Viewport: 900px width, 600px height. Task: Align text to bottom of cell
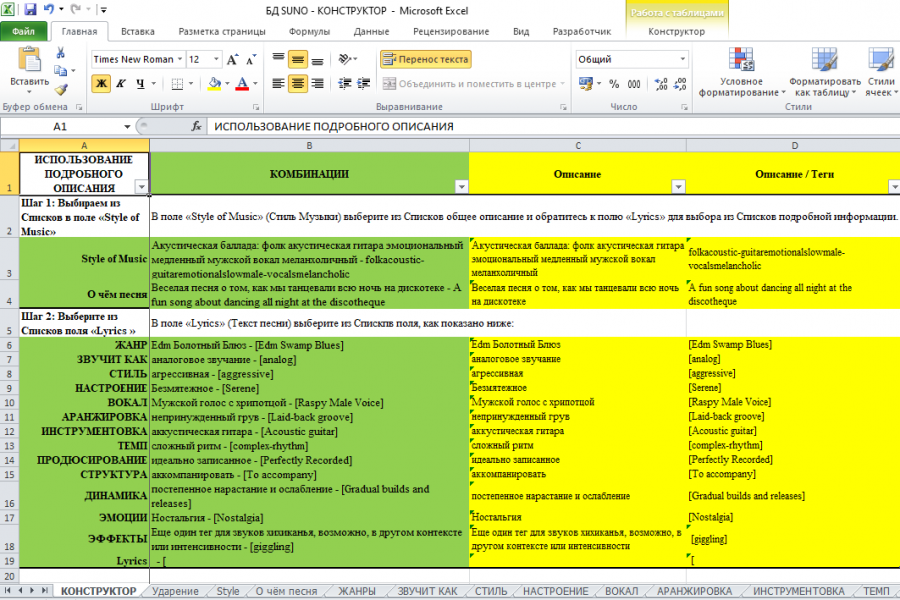tap(317, 60)
